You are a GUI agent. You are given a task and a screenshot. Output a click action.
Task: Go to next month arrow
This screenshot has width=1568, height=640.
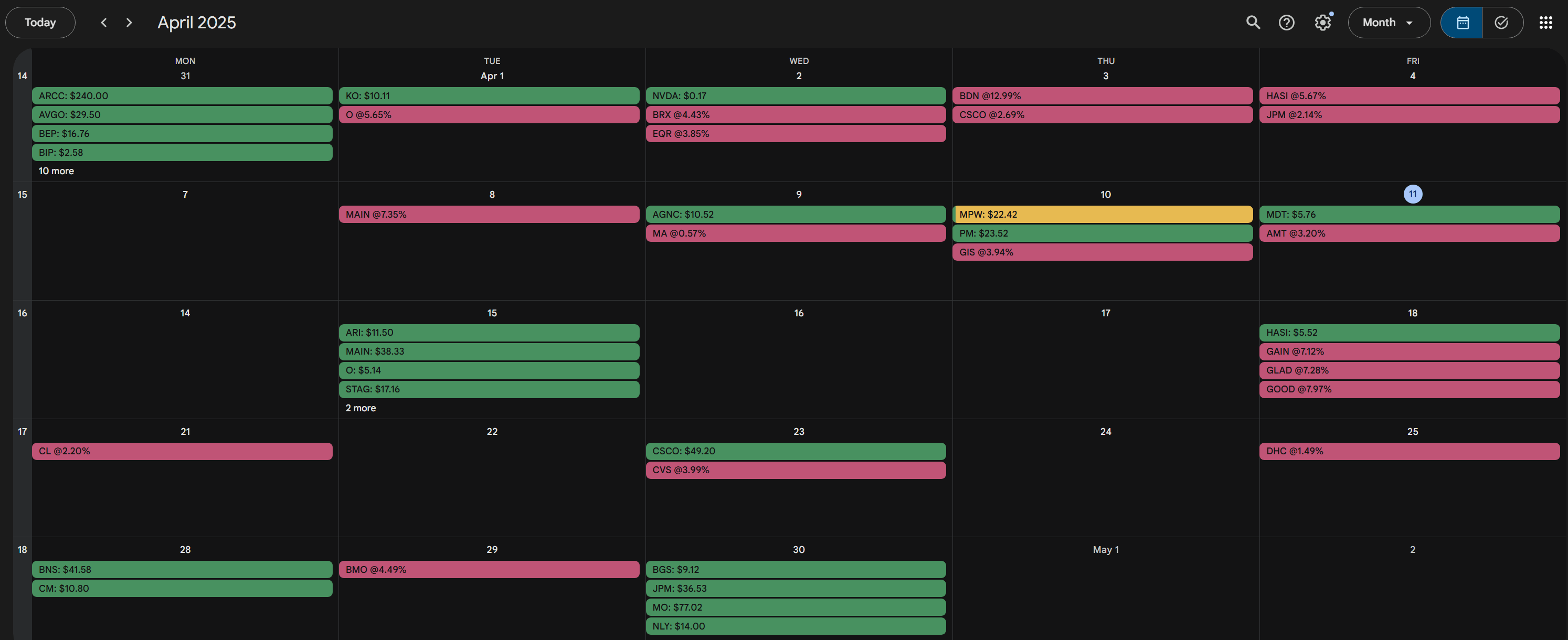tap(129, 23)
